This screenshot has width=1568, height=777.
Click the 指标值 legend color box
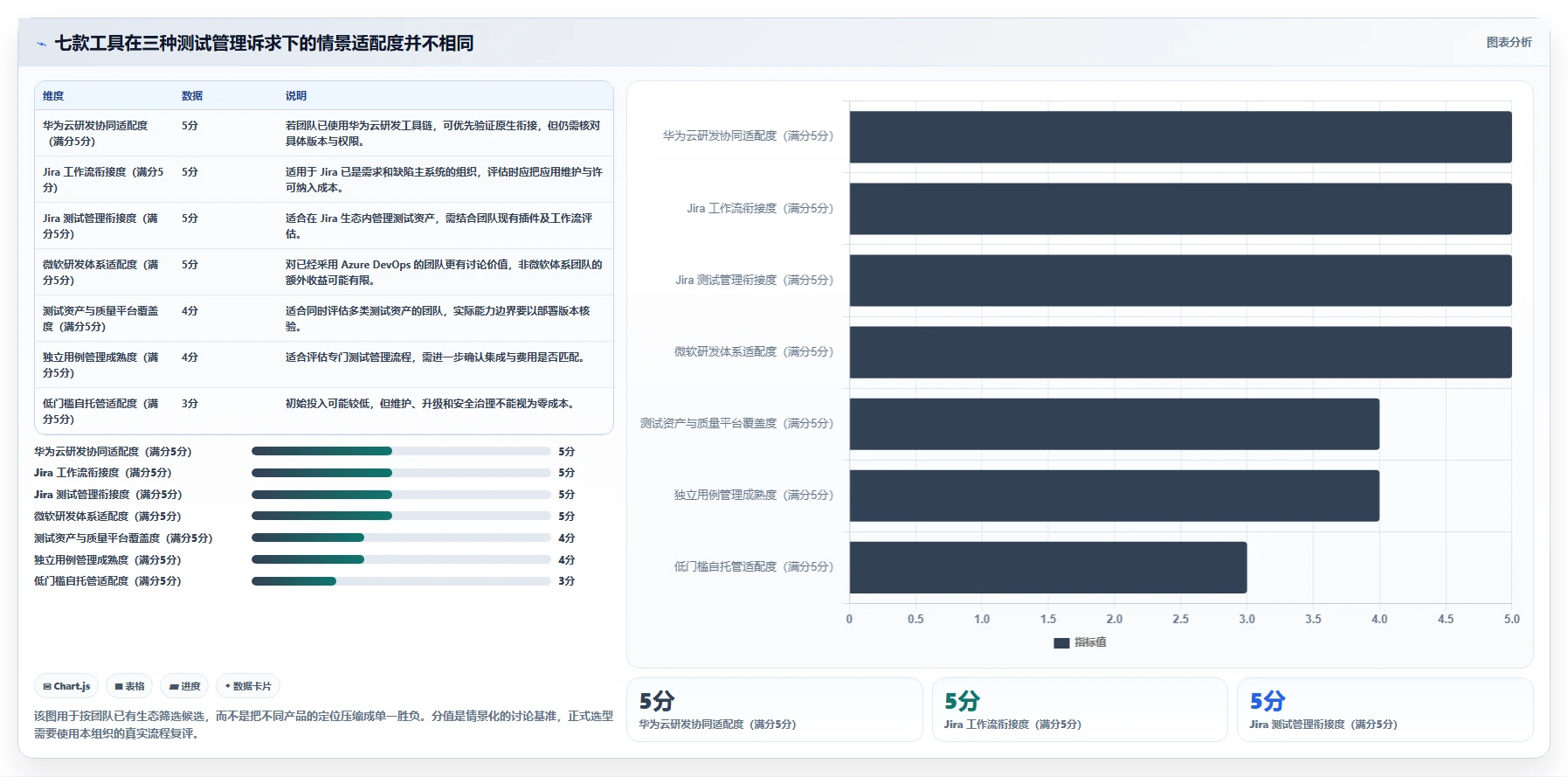[x=1061, y=642]
